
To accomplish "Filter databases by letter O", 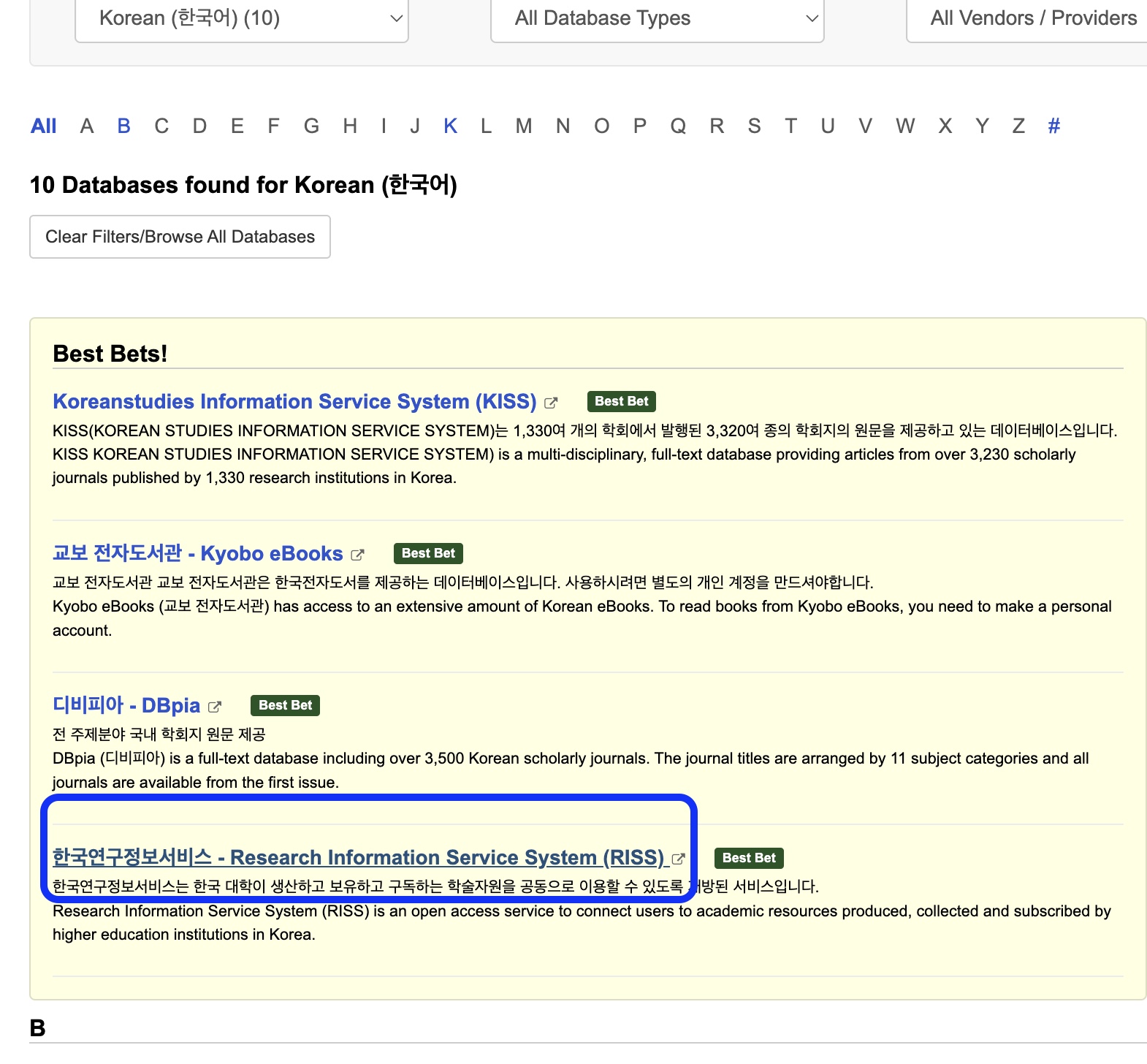I will point(601,126).
